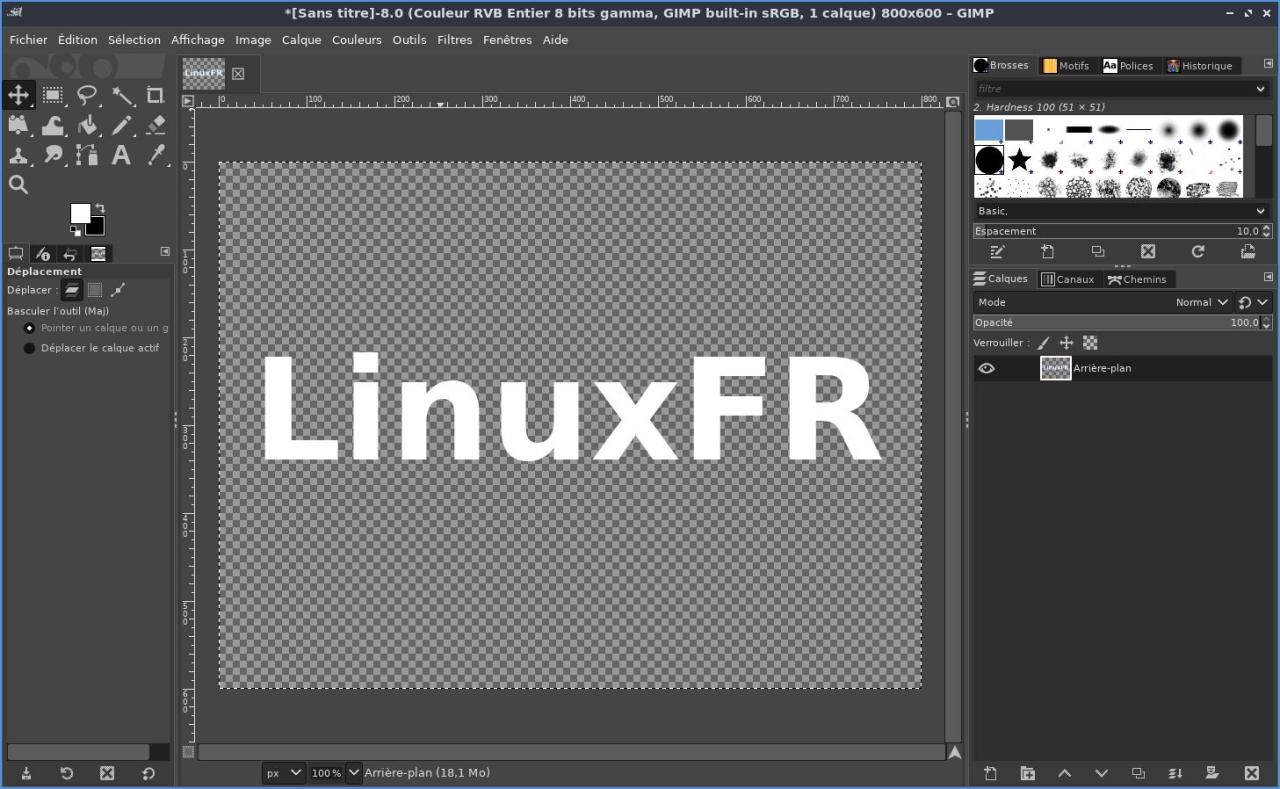Swap foreground and background colors
The image size is (1280, 789).
(99, 208)
